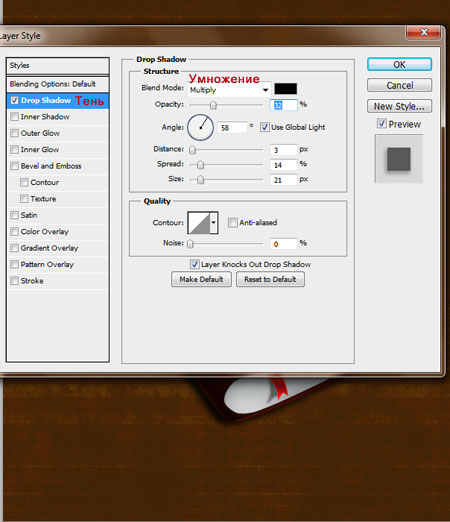
Task: Click the New Style... button
Action: [x=399, y=106]
